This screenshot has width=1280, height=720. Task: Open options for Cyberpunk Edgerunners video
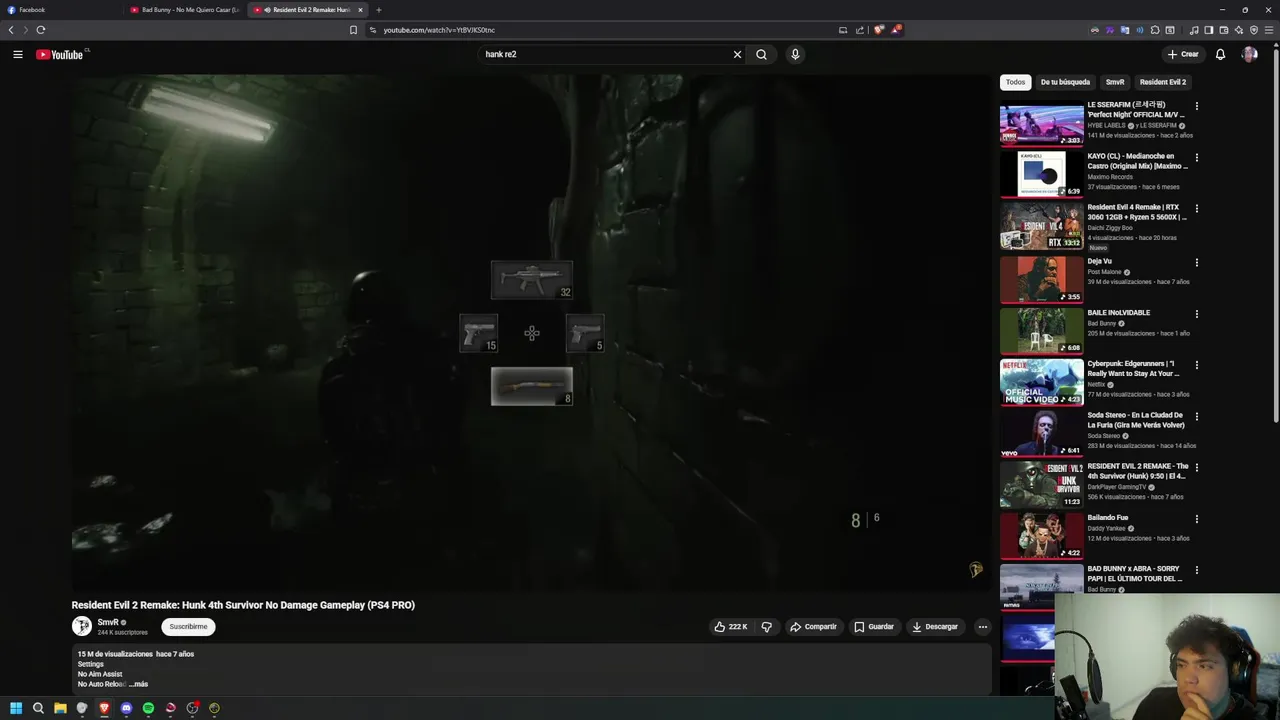1196,365
